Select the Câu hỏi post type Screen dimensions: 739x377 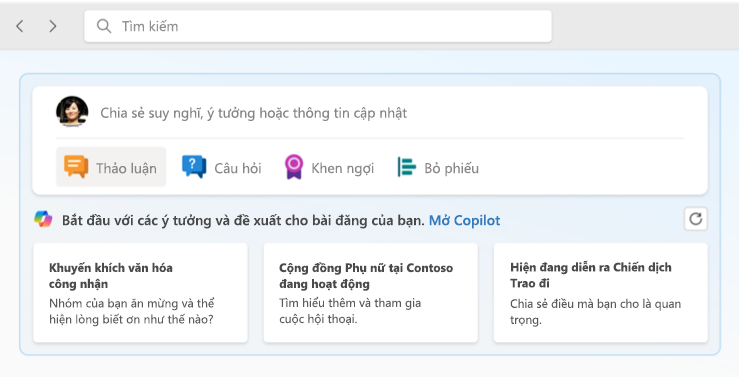click(x=222, y=167)
